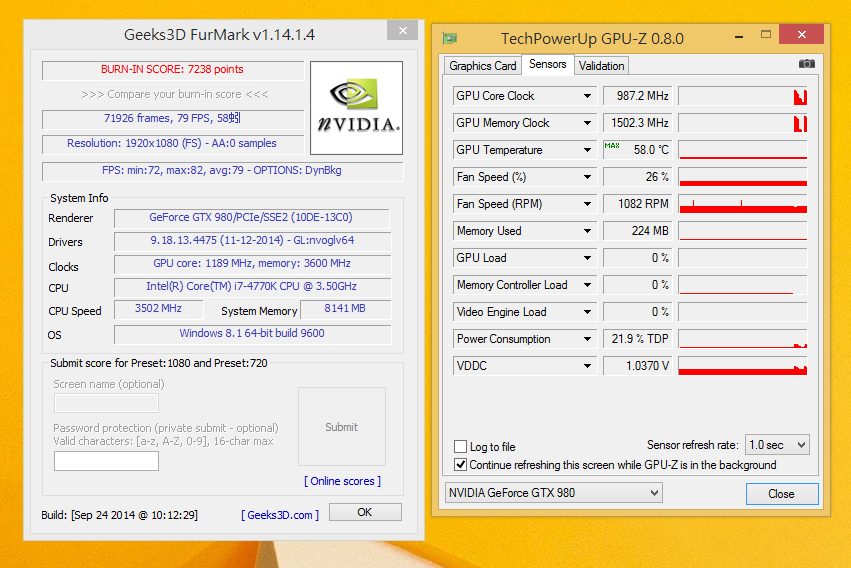Click the Password protection input field
Viewport: 851px width, 568px height.
pyautogui.click(x=106, y=461)
